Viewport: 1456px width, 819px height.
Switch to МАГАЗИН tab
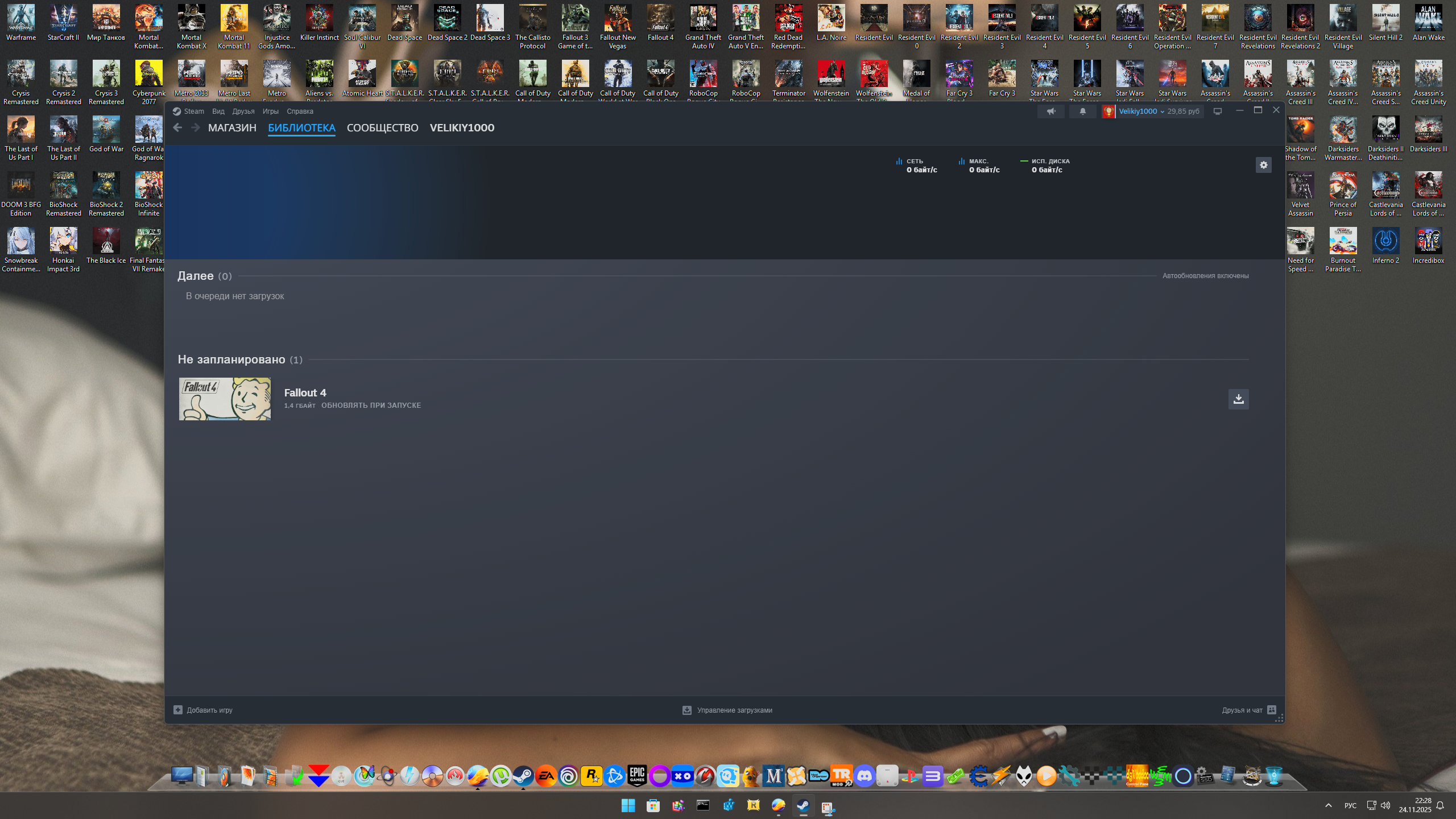click(232, 128)
